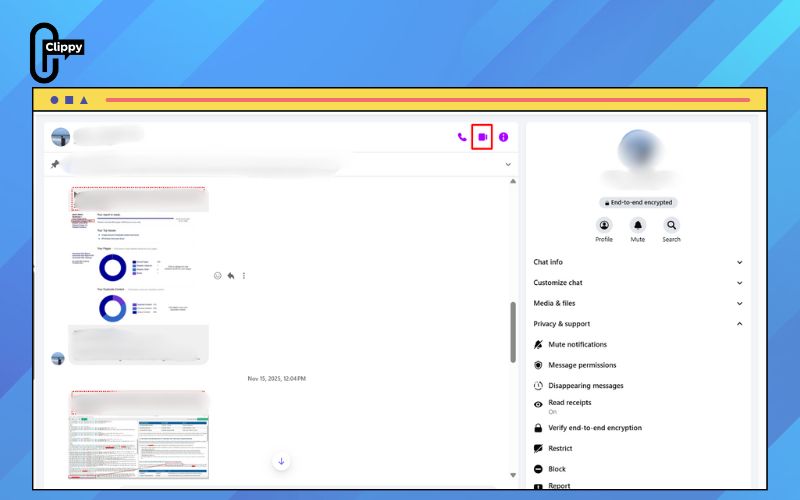Open more options three-dot menu beside message
Image resolution: width=800 pixels, height=500 pixels.
pyautogui.click(x=244, y=276)
